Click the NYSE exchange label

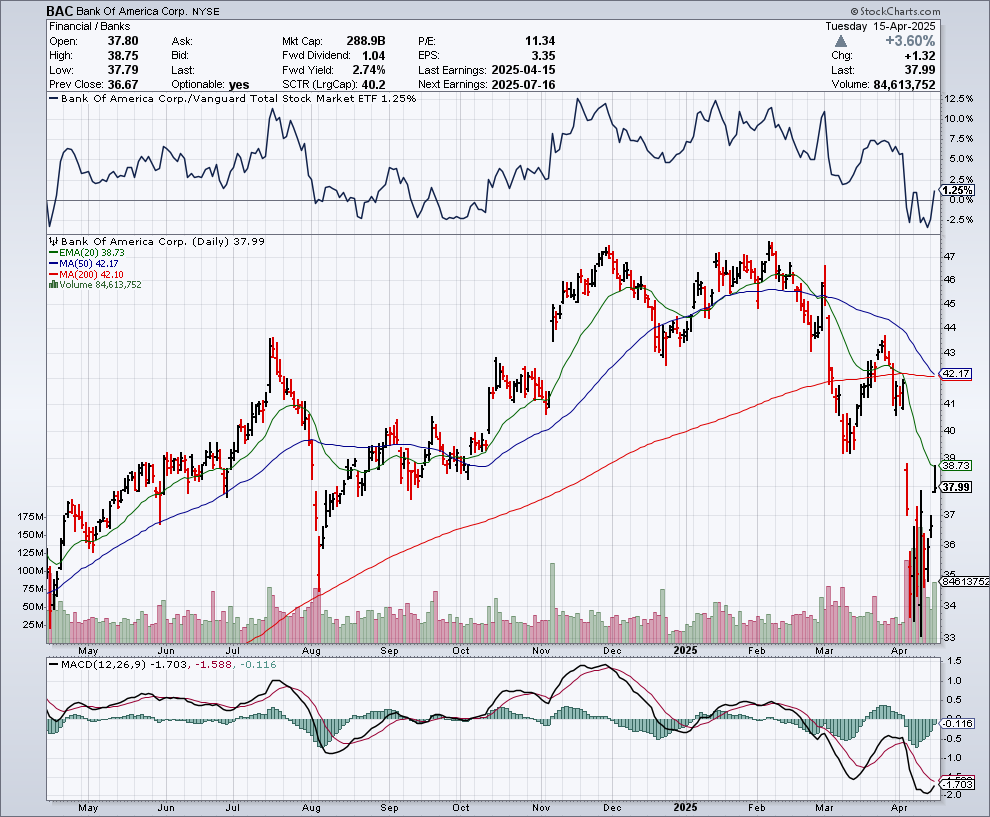pyautogui.click(x=206, y=12)
